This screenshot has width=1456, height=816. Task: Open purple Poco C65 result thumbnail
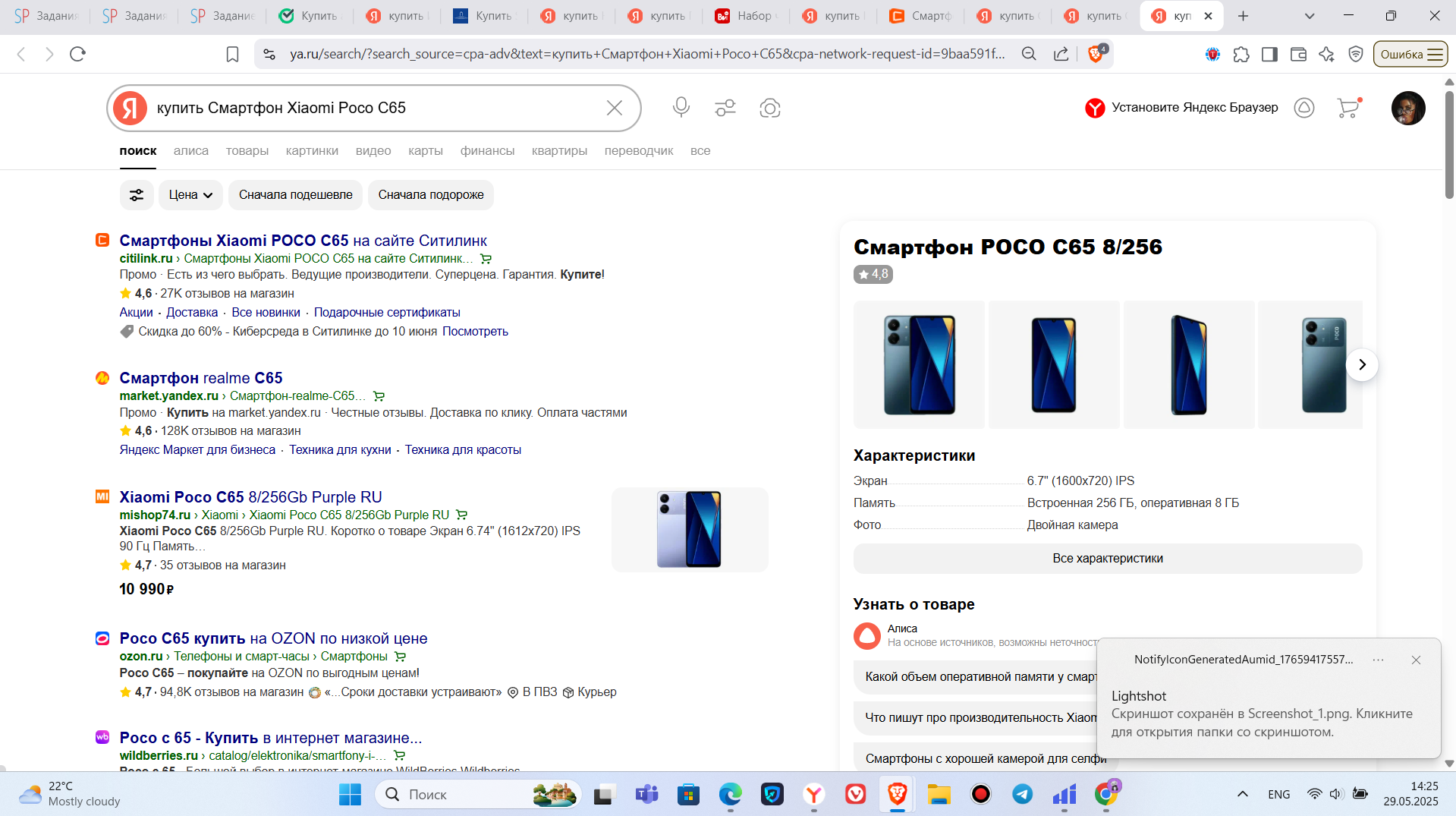(x=690, y=529)
